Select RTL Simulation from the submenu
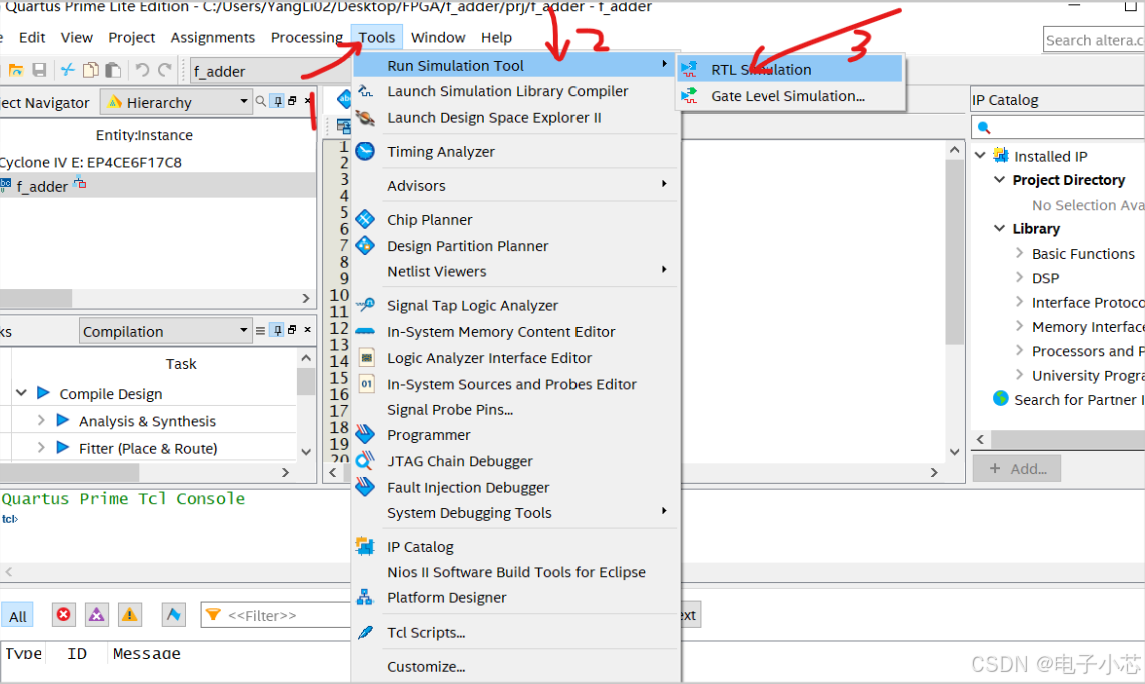This screenshot has height=684, width=1145. (761, 69)
